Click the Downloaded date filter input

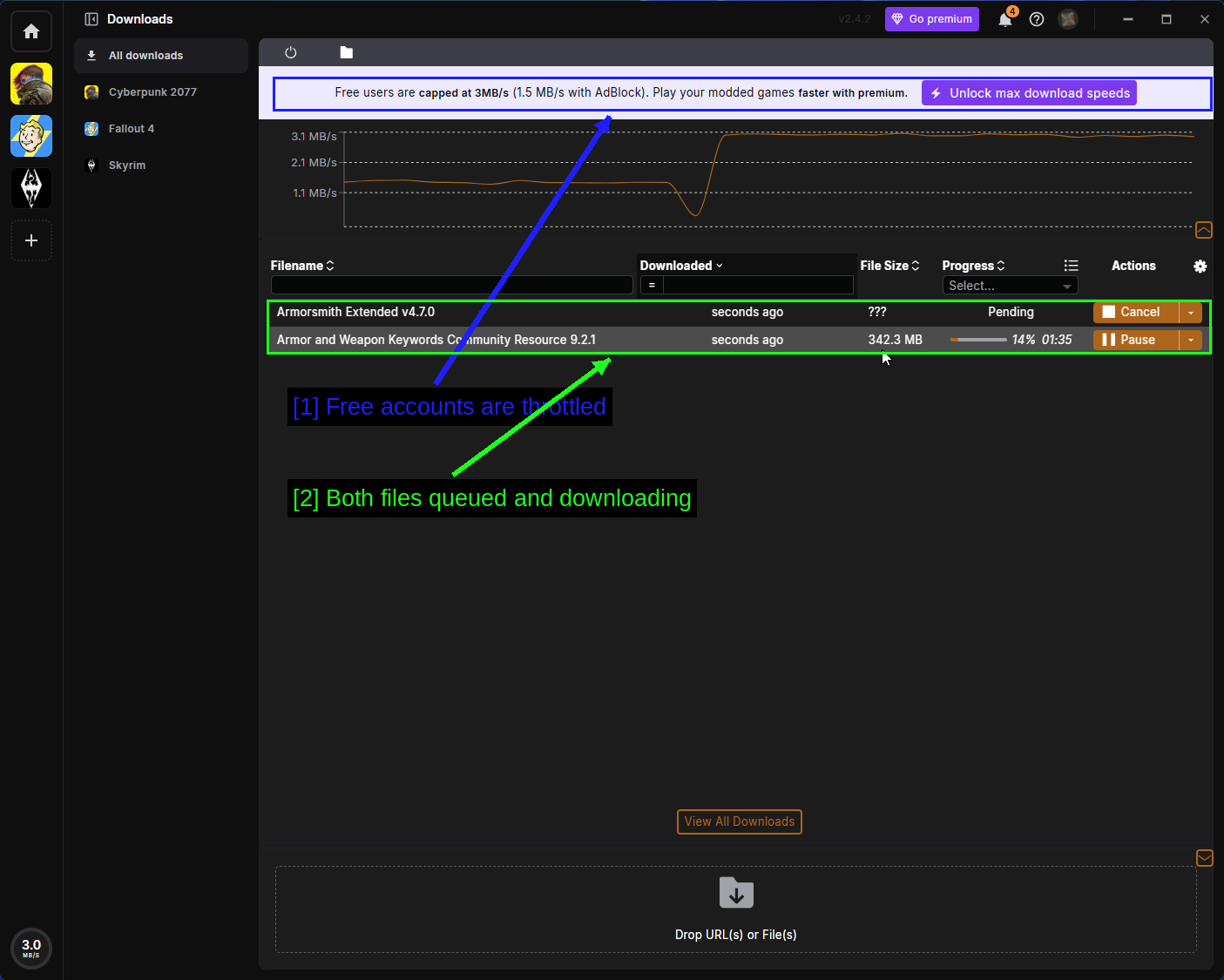(758, 285)
